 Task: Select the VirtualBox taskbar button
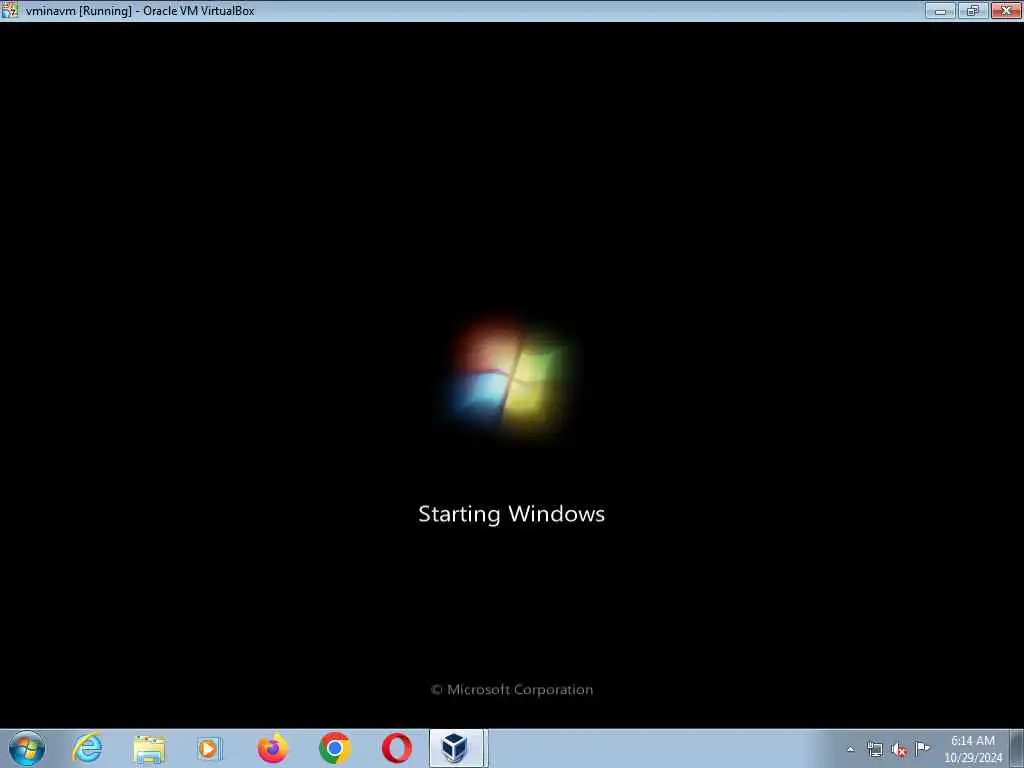click(x=458, y=748)
